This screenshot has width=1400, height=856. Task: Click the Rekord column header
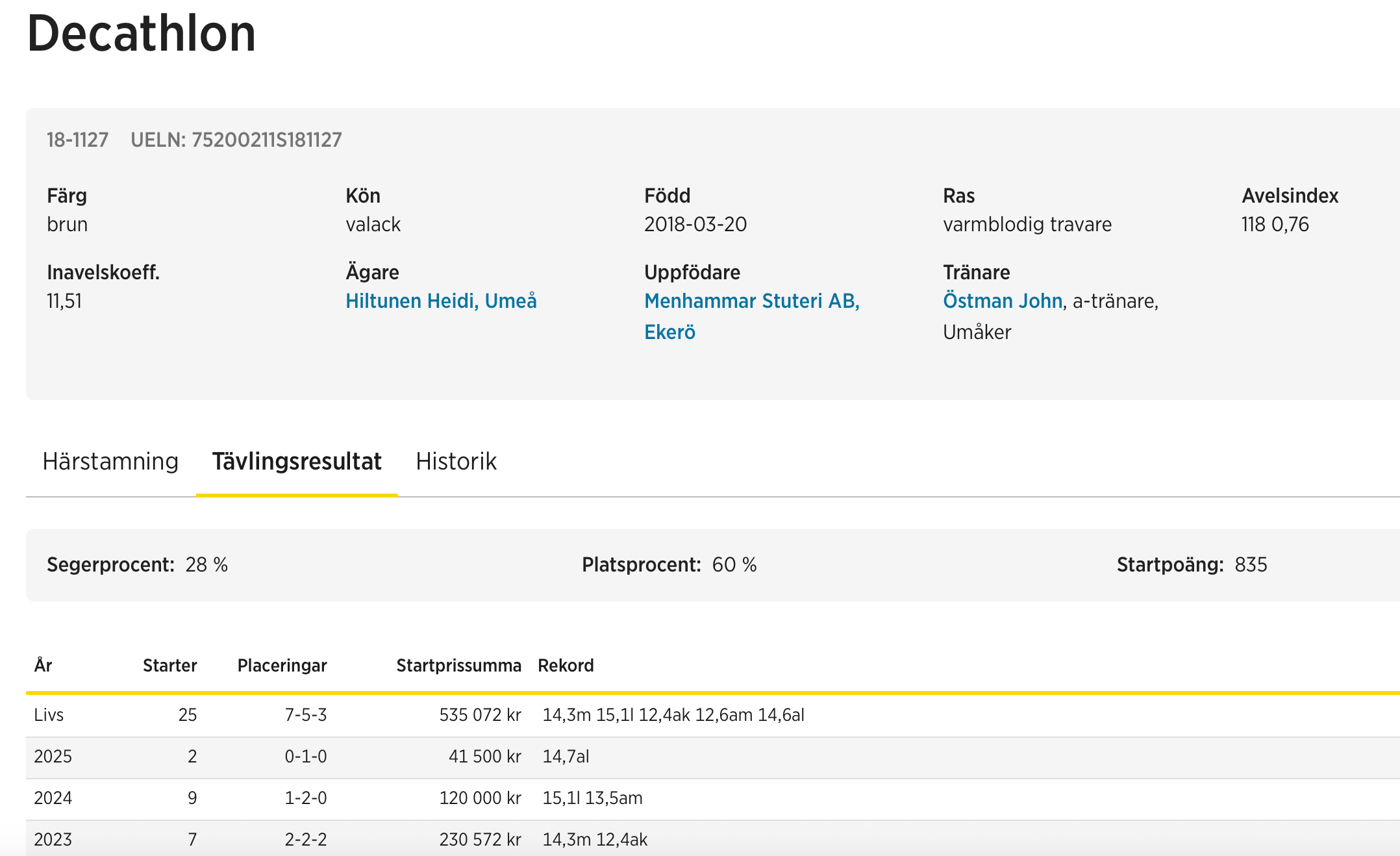[566, 665]
